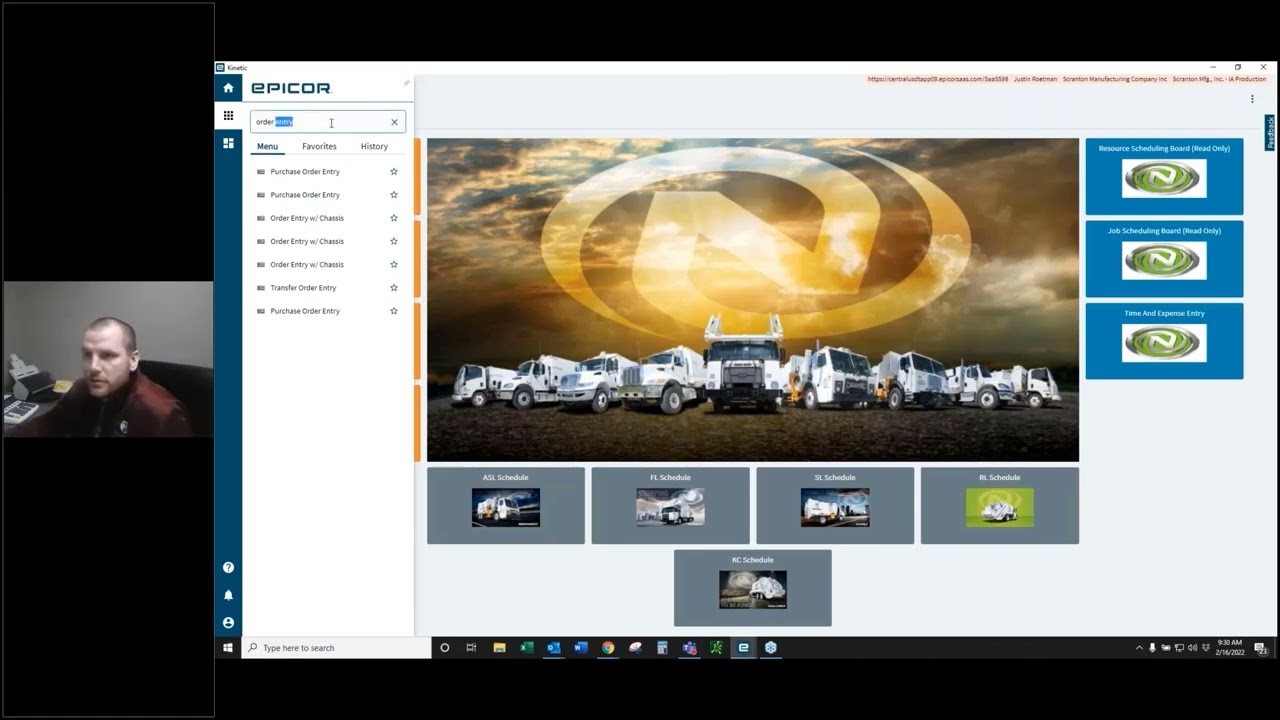Click the centralusdtapp09 epicorsaas URL text
The image size is (1280, 720).
pyautogui.click(x=938, y=79)
